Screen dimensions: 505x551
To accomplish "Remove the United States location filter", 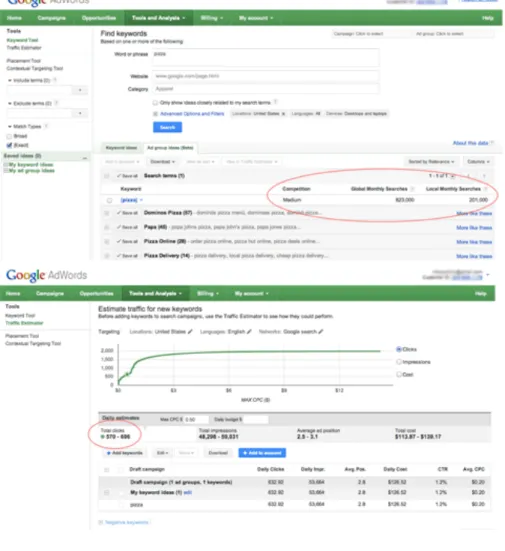I will [x=283, y=114].
